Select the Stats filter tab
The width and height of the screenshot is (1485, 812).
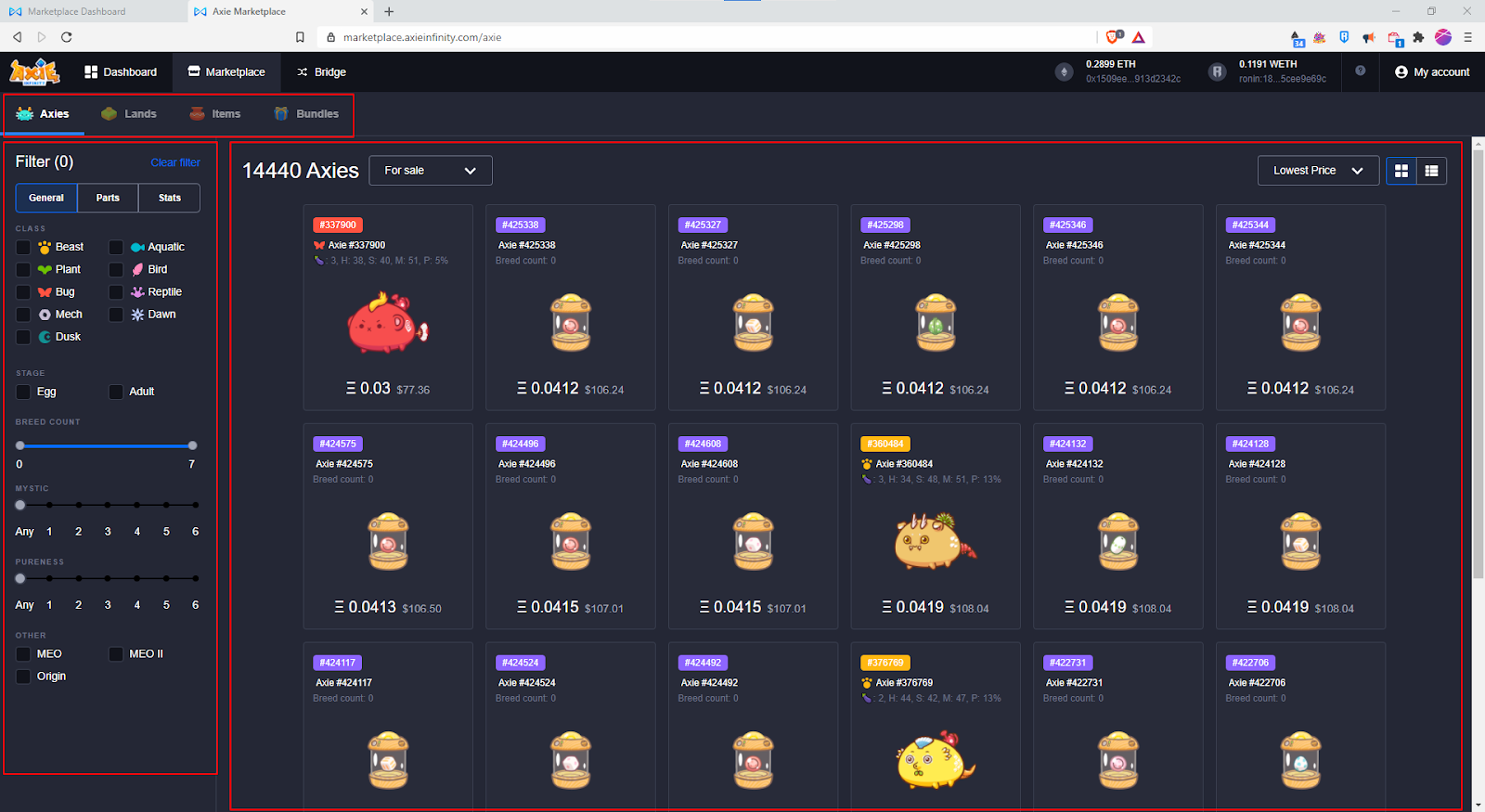(170, 198)
